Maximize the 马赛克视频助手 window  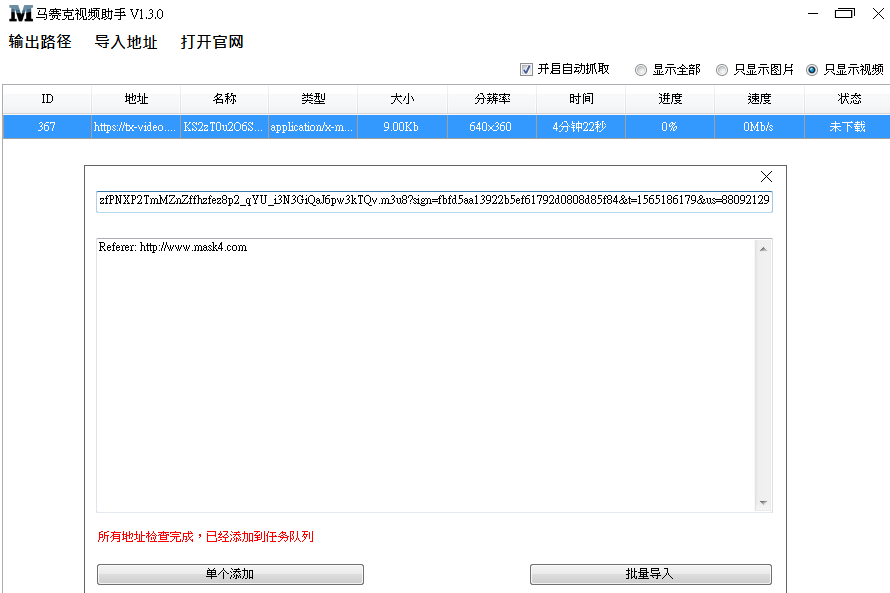(845, 13)
